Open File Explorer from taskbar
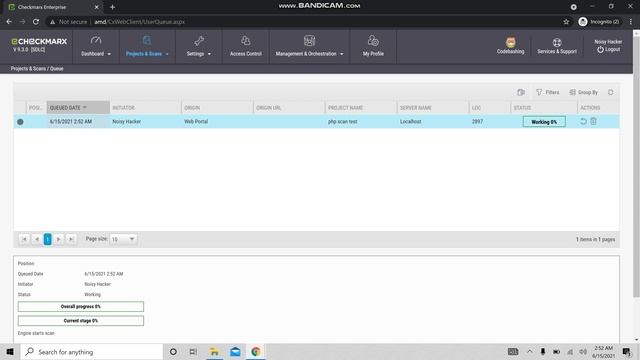Viewport: 640px width, 360px height. tap(214, 351)
